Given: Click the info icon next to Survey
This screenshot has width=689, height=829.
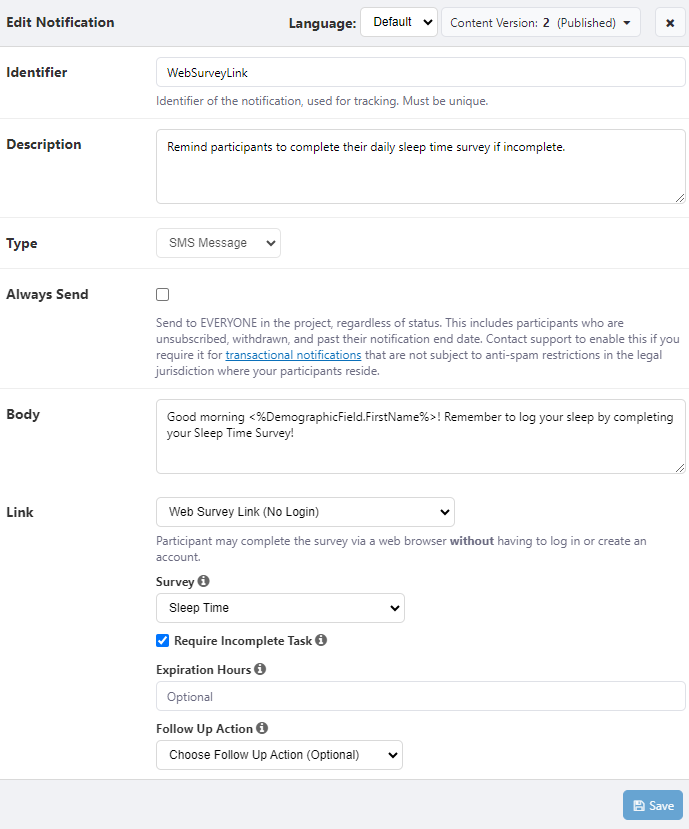Looking at the screenshot, I should [x=204, y=581].
